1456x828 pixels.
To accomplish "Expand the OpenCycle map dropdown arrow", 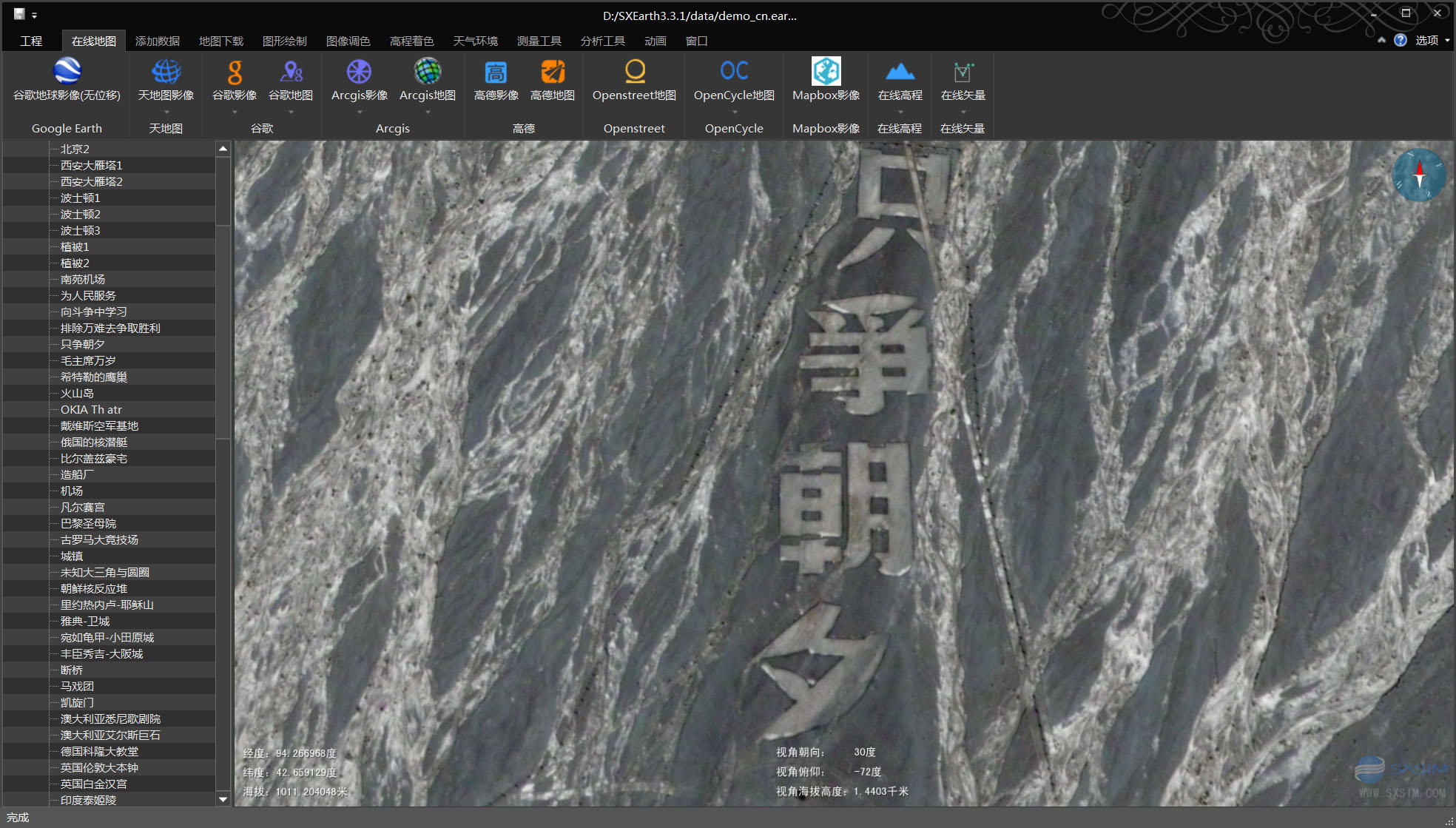I will [735, 112].
